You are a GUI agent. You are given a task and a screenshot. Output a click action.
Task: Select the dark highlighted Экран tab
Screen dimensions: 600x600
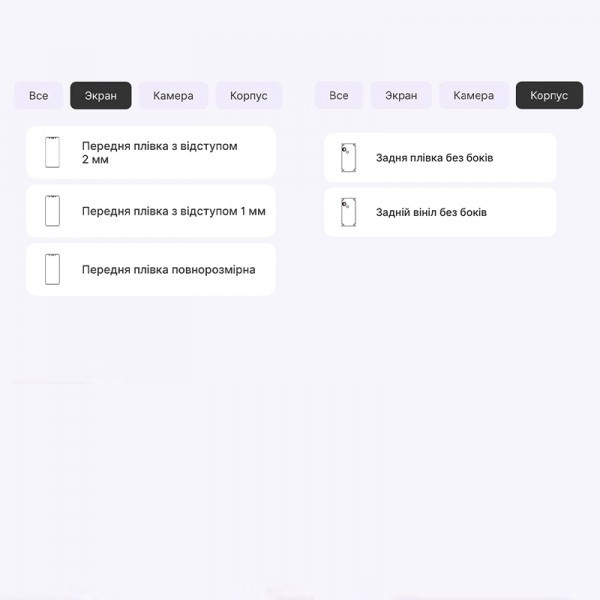101,95
